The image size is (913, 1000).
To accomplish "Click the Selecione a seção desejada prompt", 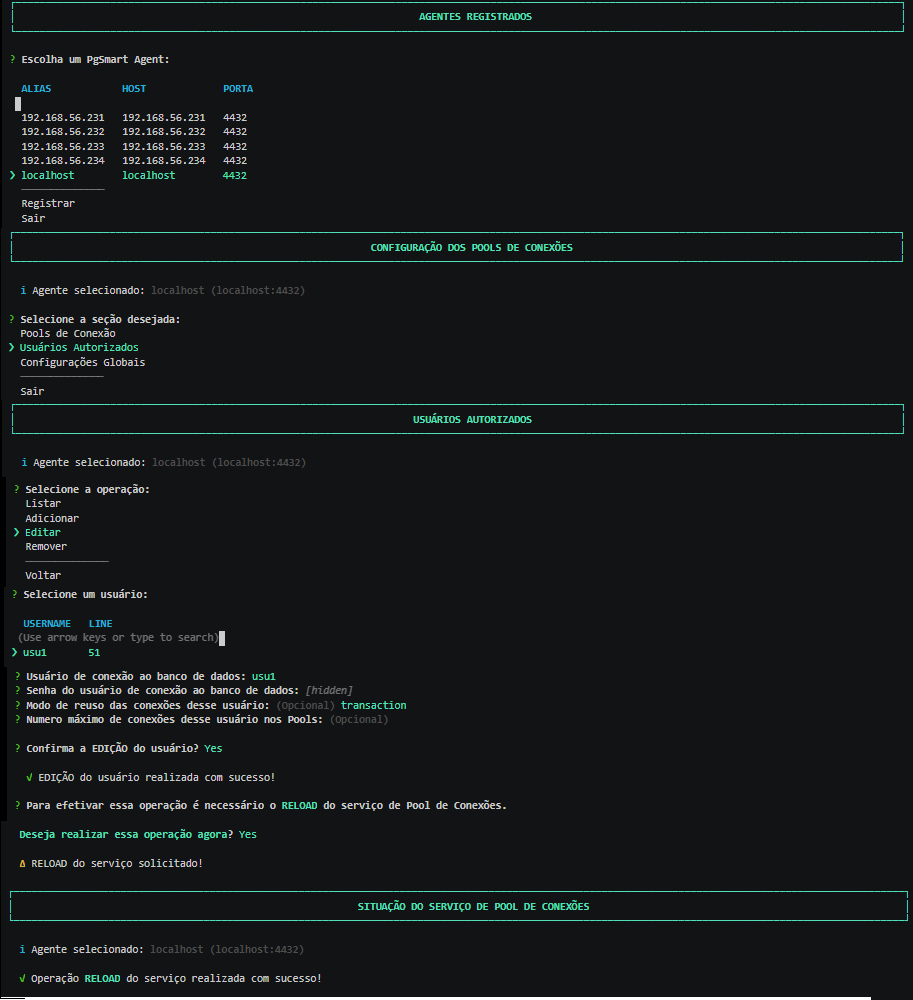I will 100,320.
